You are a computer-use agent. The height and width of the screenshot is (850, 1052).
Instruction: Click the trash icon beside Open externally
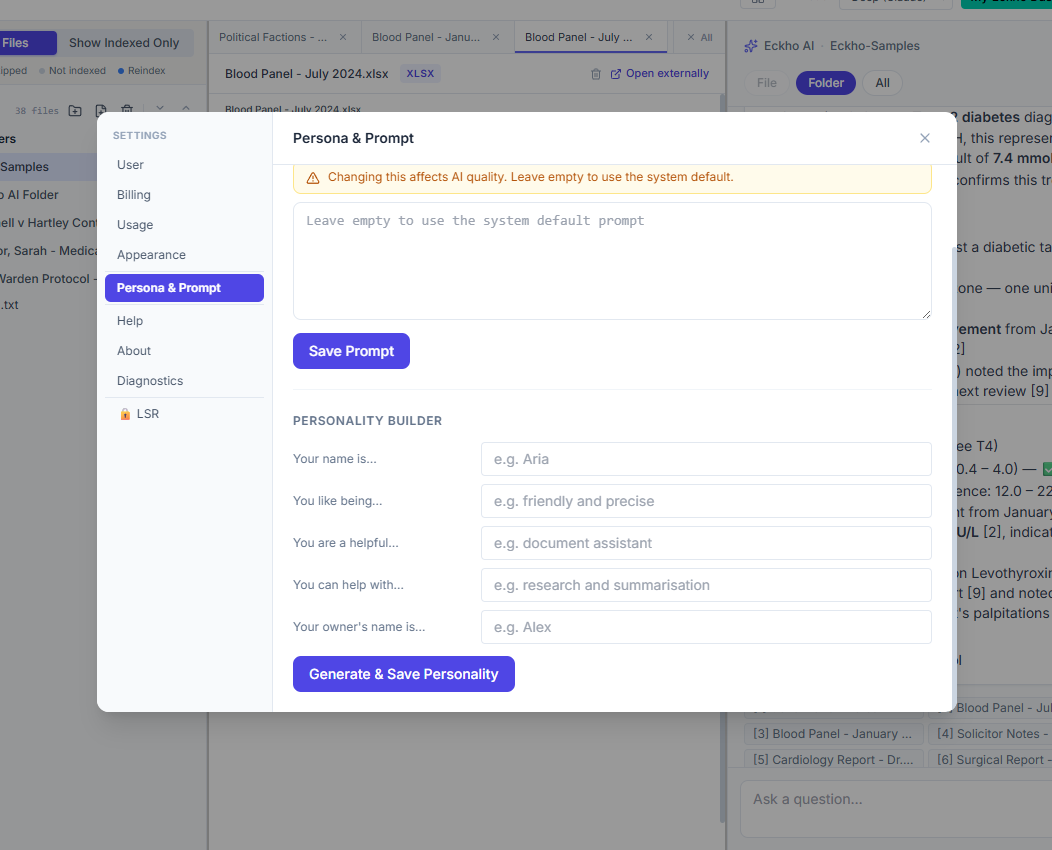[x=596, y=74]
